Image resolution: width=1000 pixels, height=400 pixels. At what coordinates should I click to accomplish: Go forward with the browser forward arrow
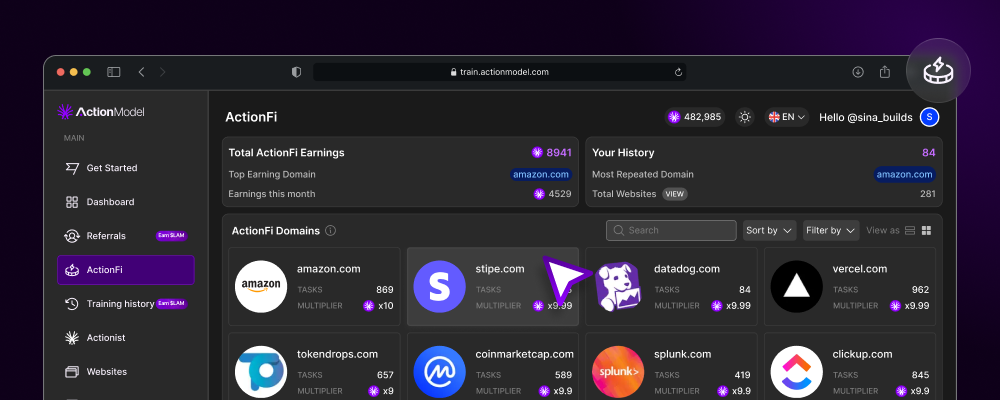coord(163,72)
